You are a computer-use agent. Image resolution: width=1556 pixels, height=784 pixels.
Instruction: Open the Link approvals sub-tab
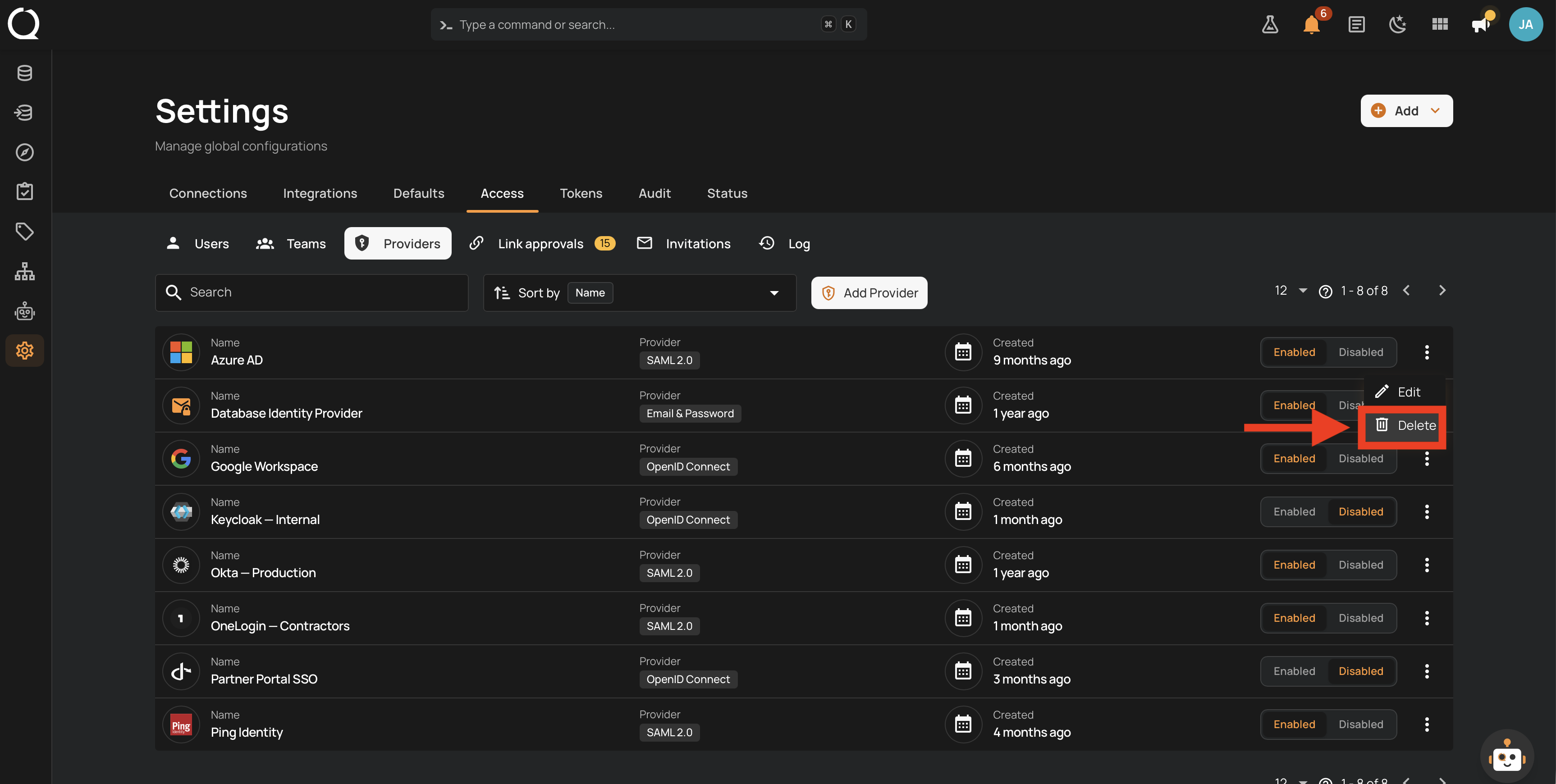coord(542,243)
